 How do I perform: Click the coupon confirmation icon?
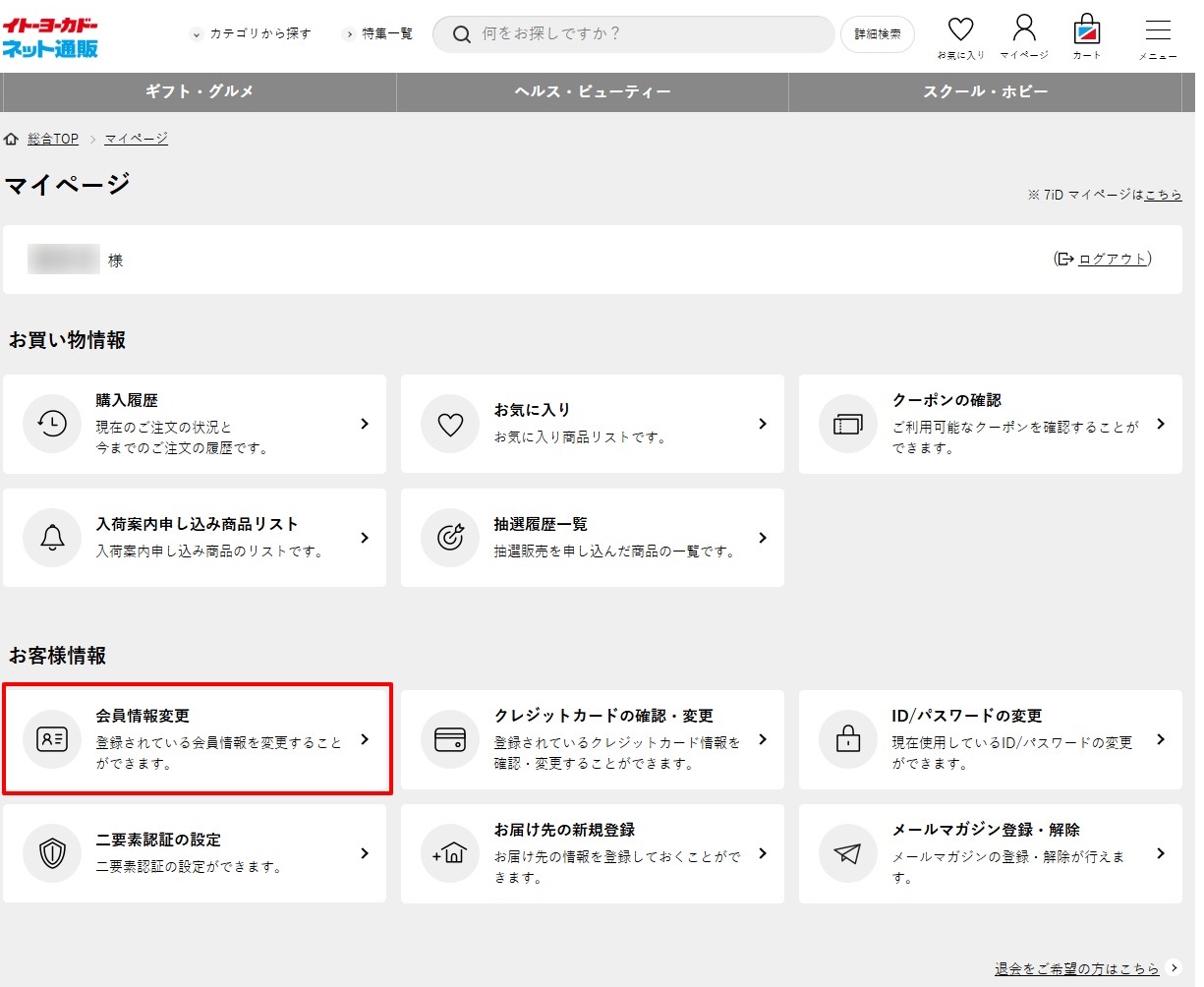847,424
